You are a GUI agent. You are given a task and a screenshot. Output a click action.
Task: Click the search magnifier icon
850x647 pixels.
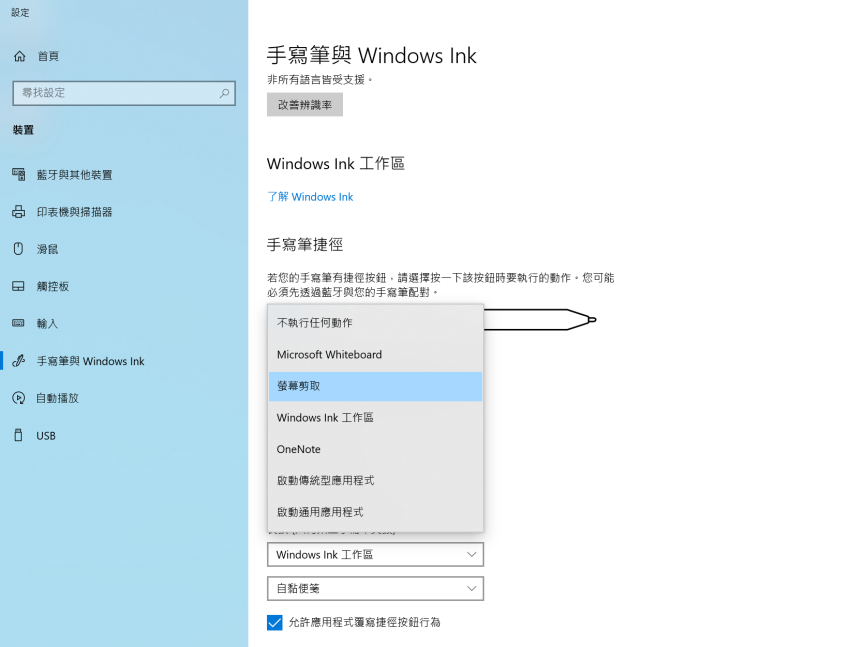[224, 93]
